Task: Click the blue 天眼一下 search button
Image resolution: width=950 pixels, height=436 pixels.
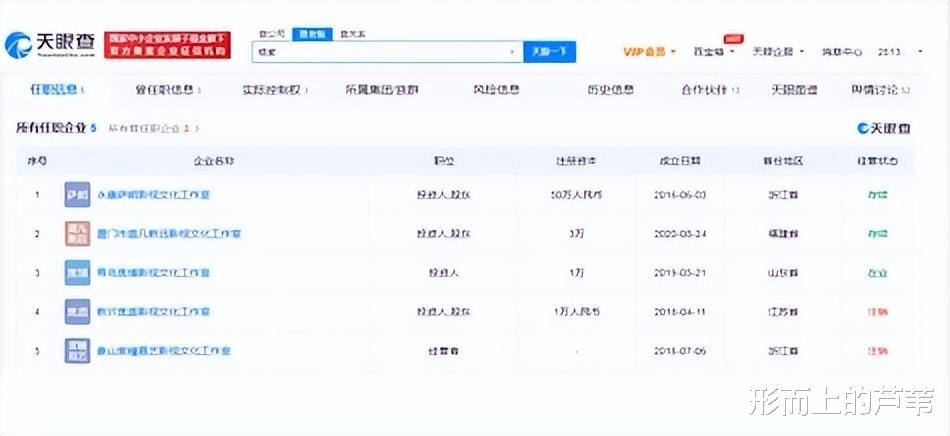Action: click(550, 52)
